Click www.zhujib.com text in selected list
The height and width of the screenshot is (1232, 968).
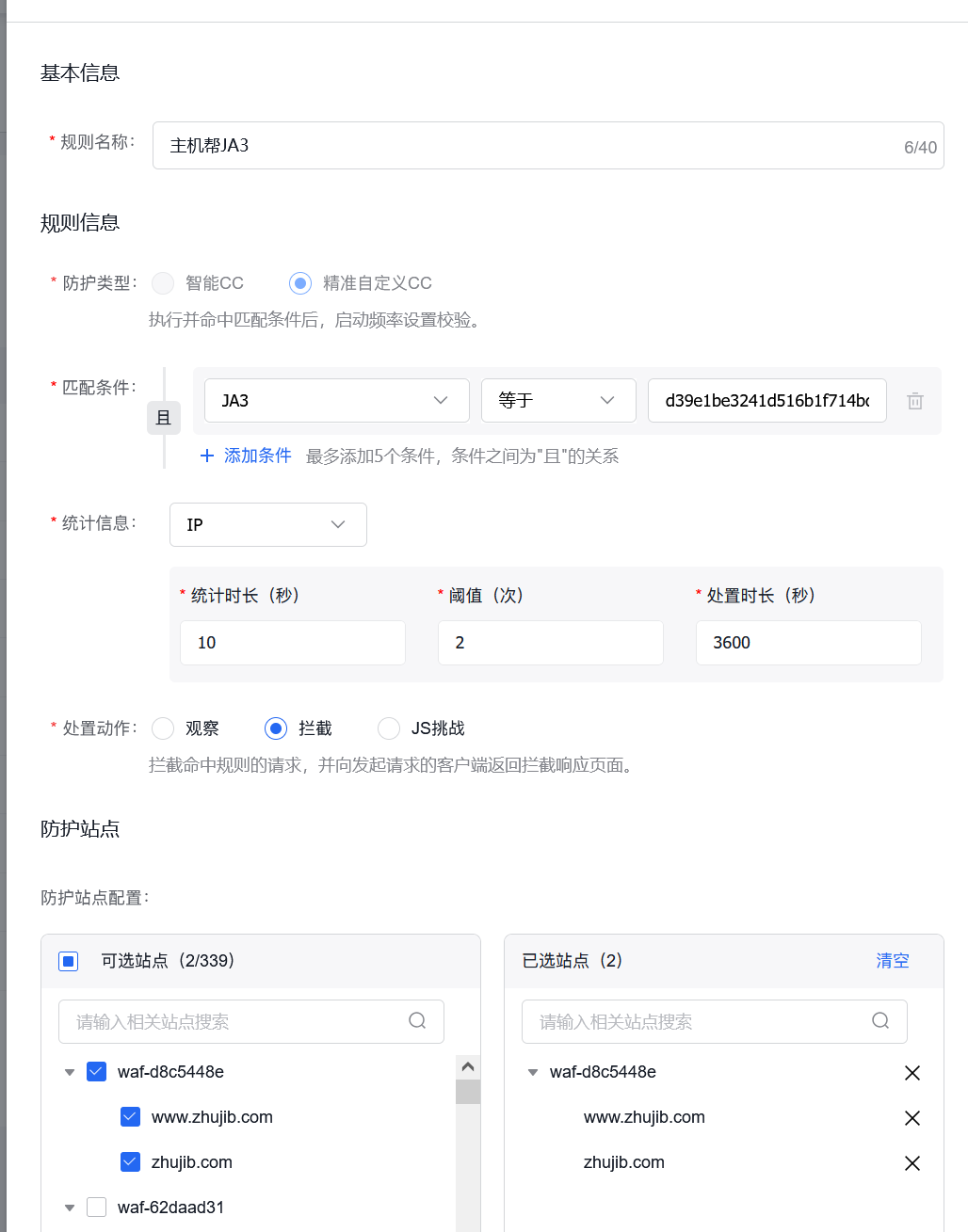pyautogui.click(x=644, y=1117)
